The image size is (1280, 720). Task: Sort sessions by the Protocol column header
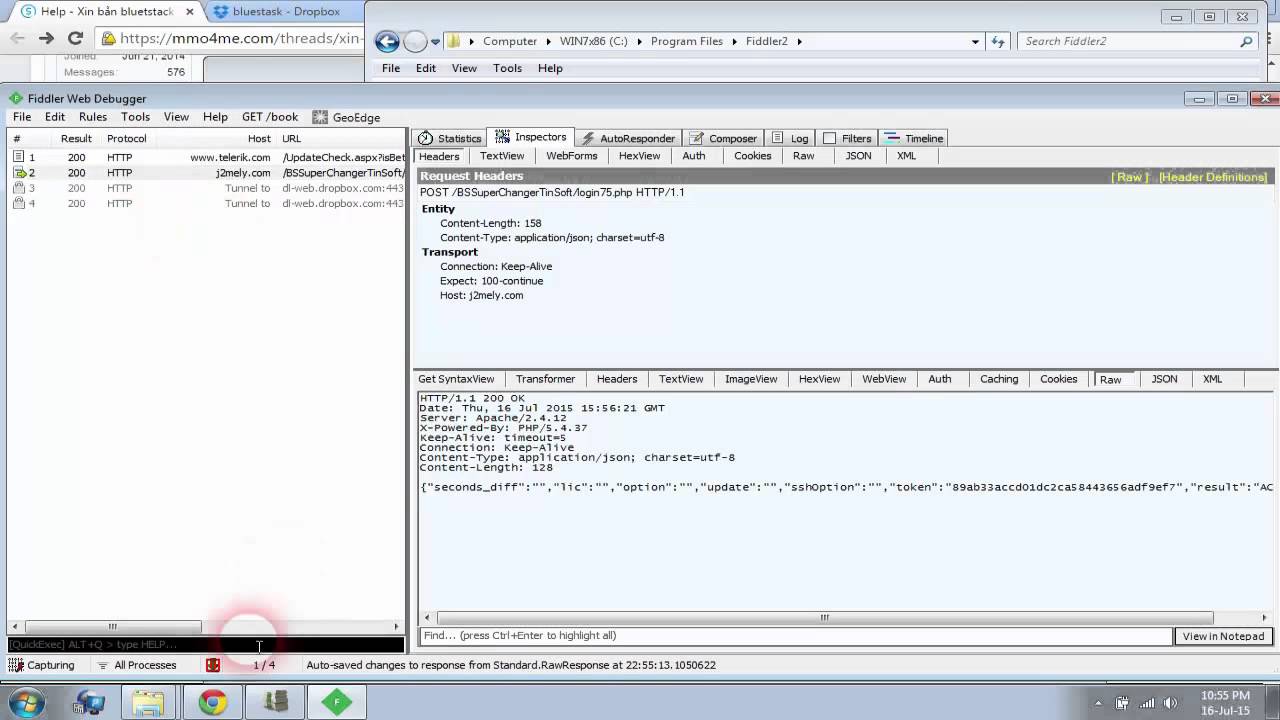(127, 139)
